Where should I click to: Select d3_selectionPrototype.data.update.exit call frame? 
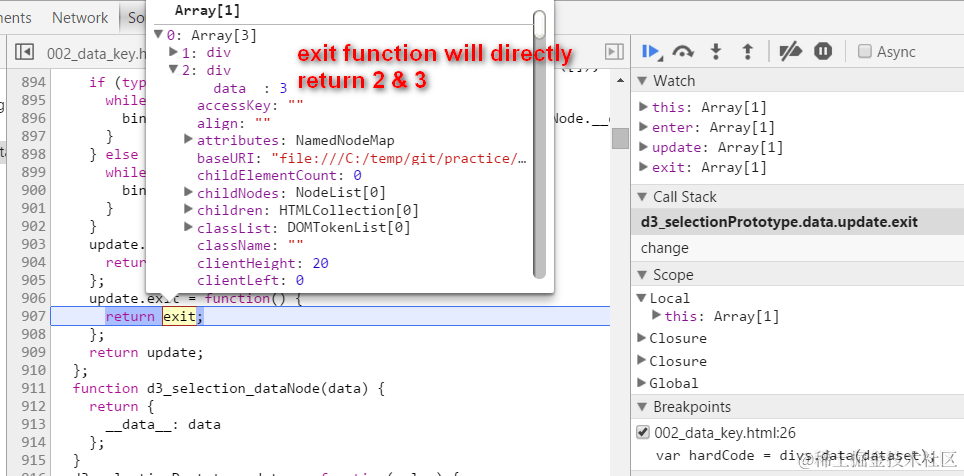pyautogui.click(x=797, y=222)
